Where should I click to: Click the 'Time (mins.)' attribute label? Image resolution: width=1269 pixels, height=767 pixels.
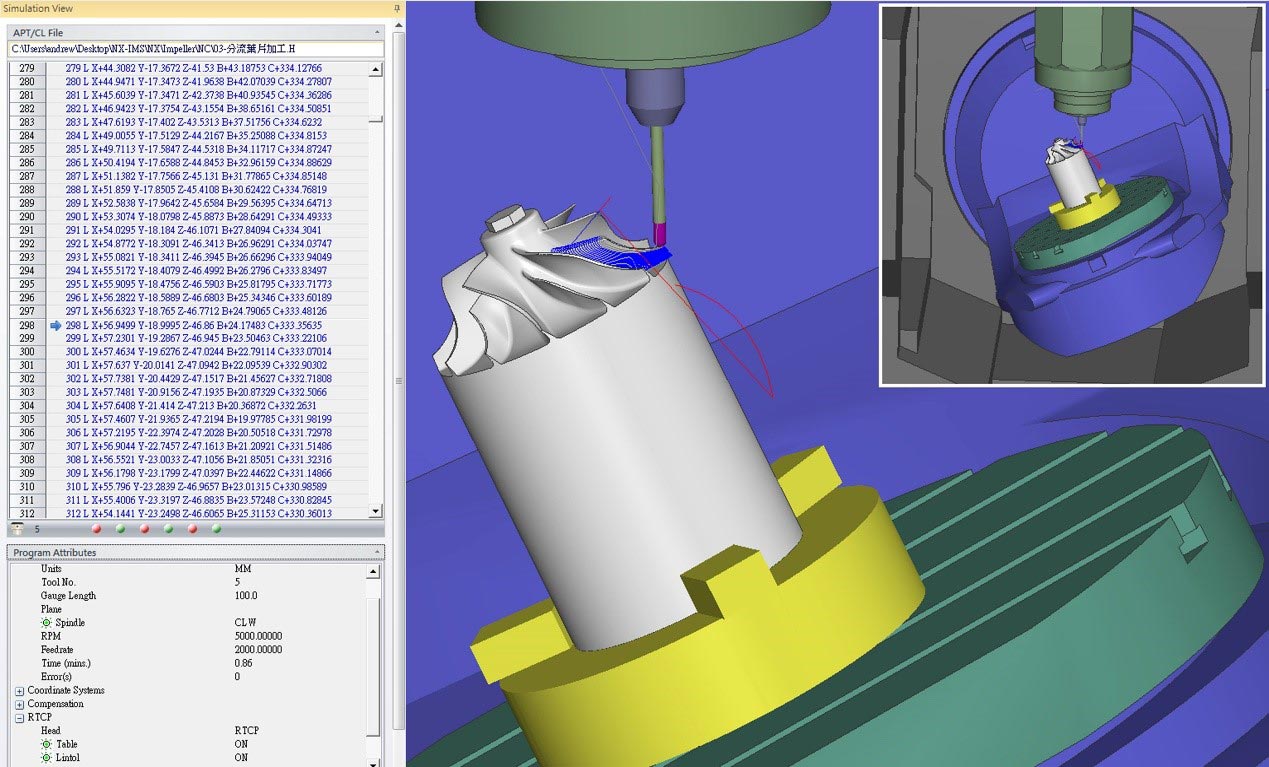click(x=66, y=663)
